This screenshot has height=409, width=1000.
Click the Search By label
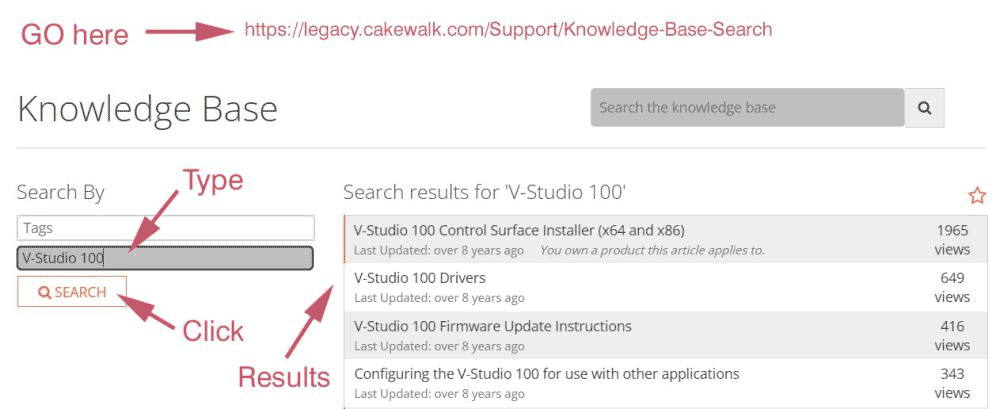tap(61, 192)
